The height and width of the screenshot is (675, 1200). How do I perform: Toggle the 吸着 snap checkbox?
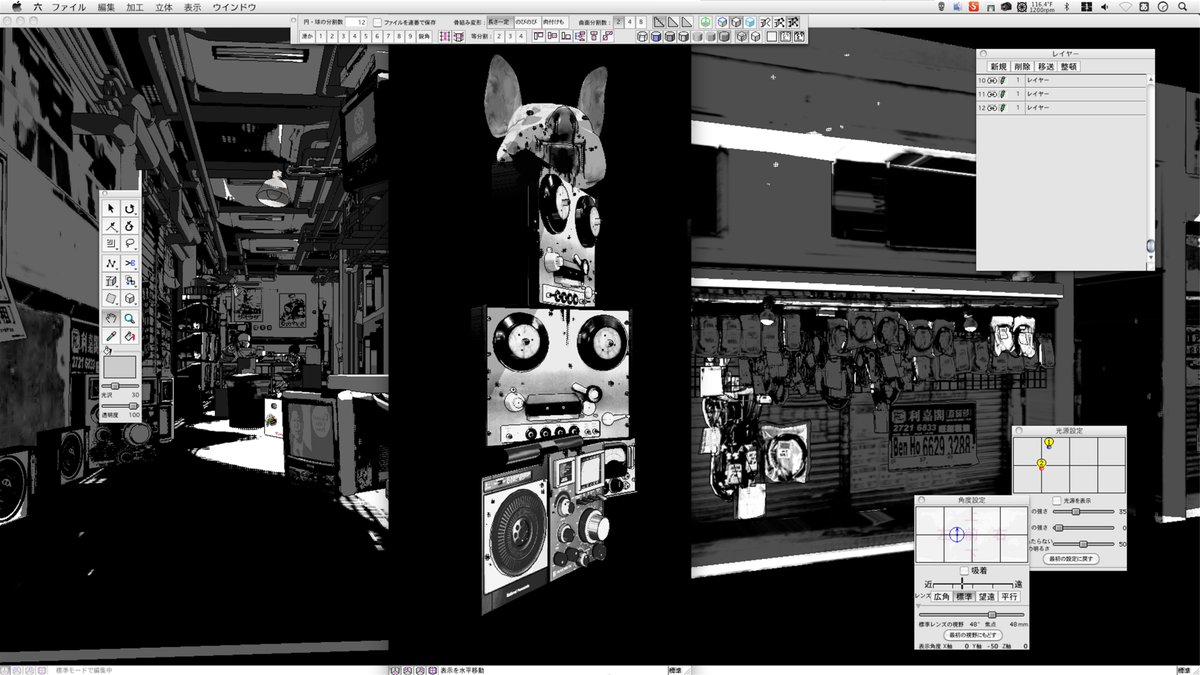coord(963,570)
